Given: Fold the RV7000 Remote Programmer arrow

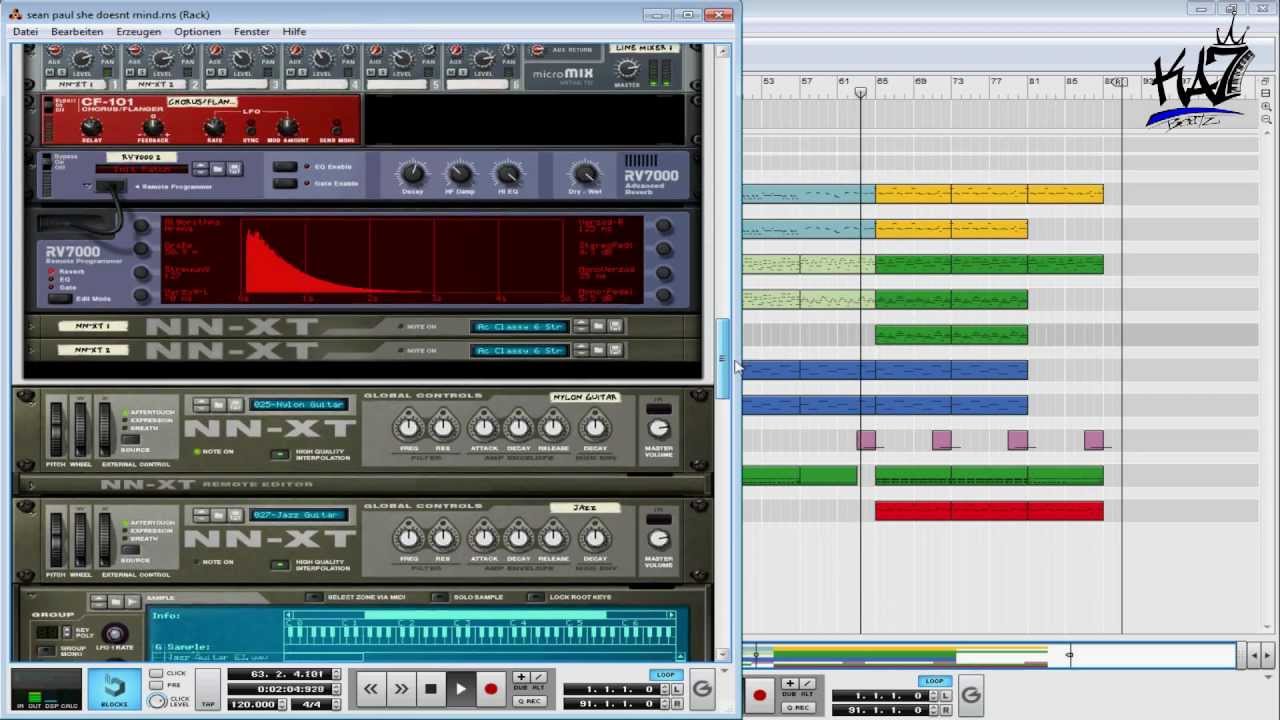Looking at the screenshot, I should (x=88, y=186).
